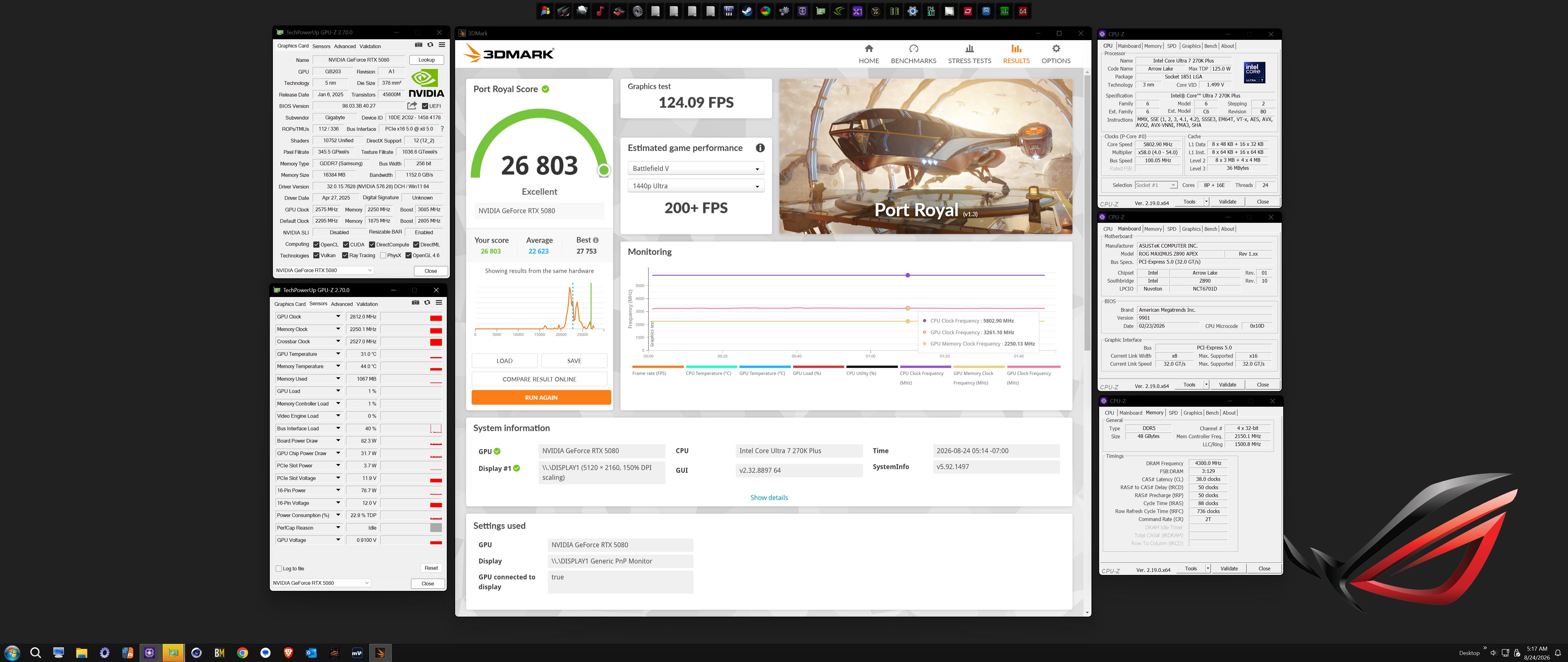Image resolution: width=1568 pixels, height=662 pixels.
Task: Toggle the CUDA checkbox
Action: pos(346,245)
